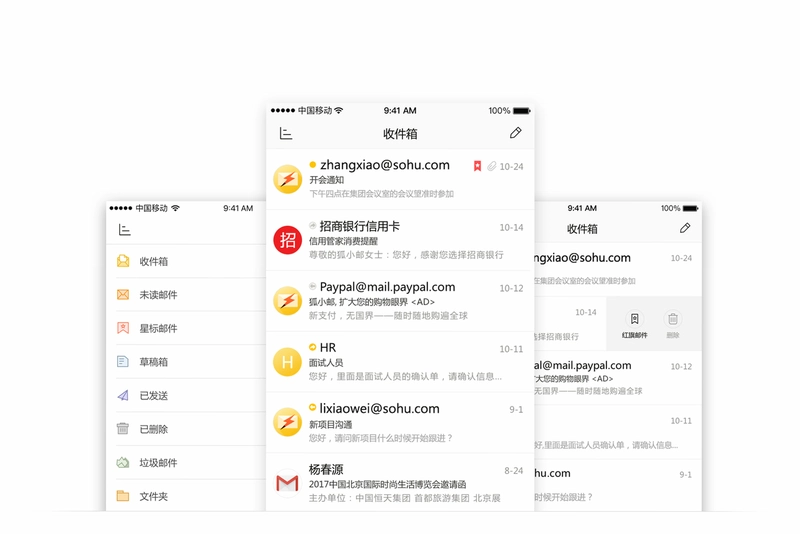Tap compose pencil icon in right phone screen
The width and height of the screenshot is (800, 534).
tap(685, 228)
